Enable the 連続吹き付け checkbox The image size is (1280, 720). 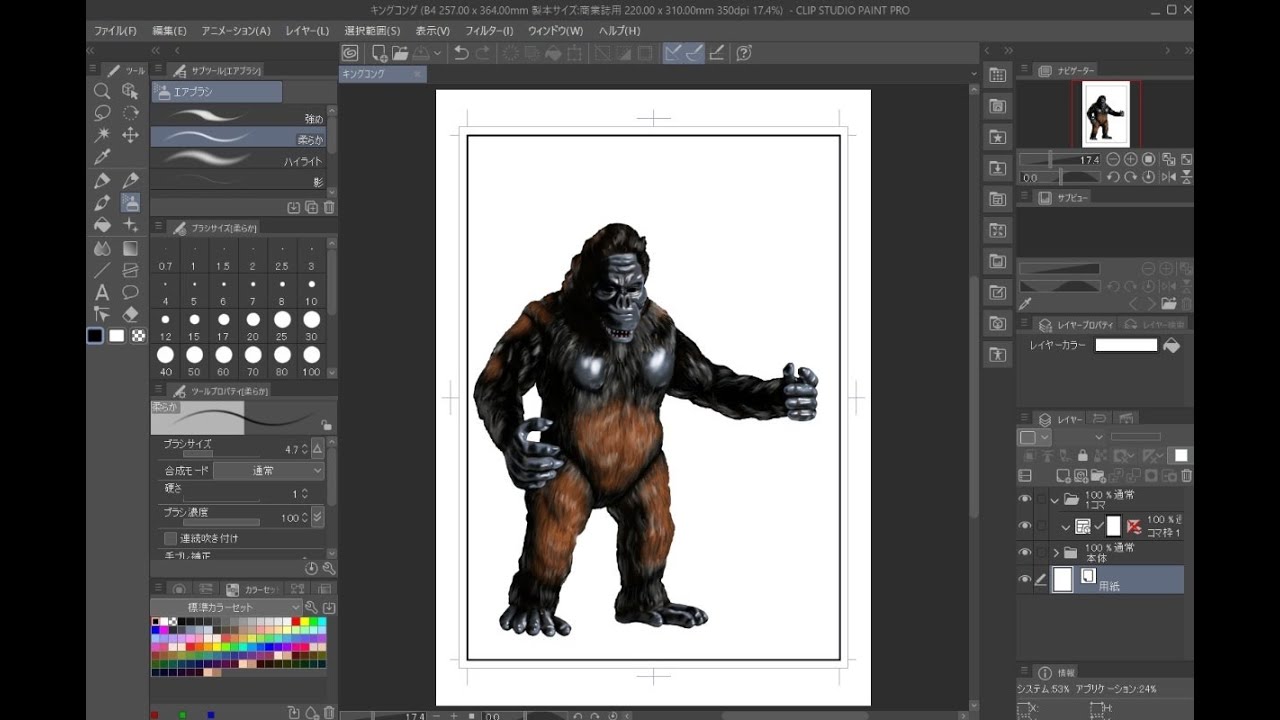pos(170,538)
